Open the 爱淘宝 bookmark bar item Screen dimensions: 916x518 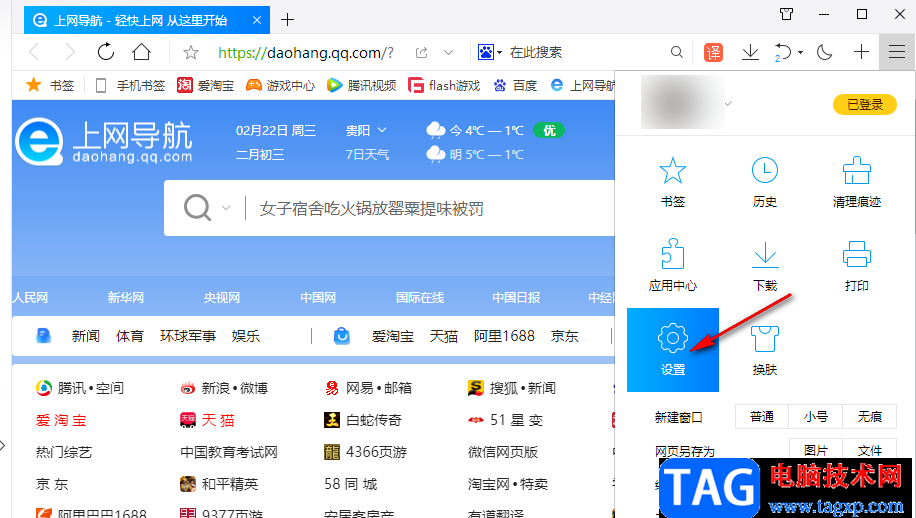tap(205, 85)
